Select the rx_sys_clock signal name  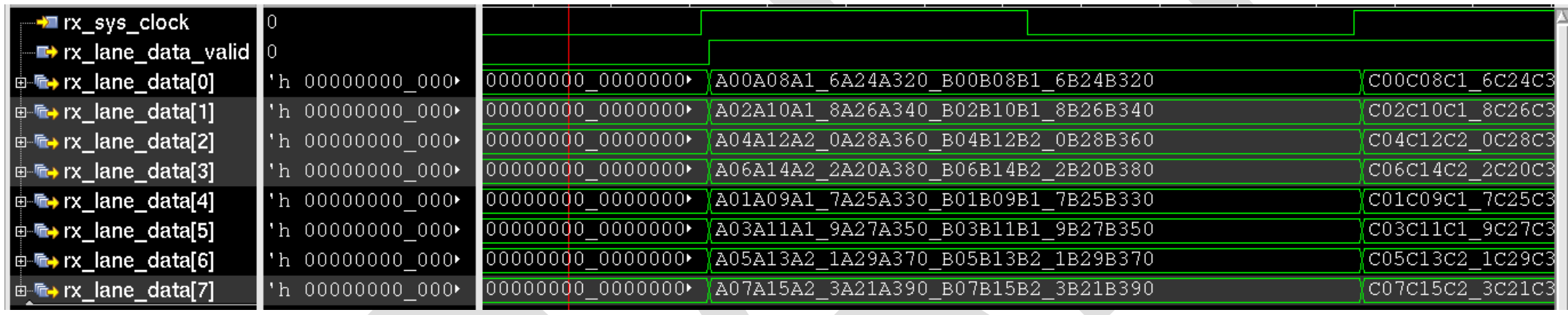126,22
